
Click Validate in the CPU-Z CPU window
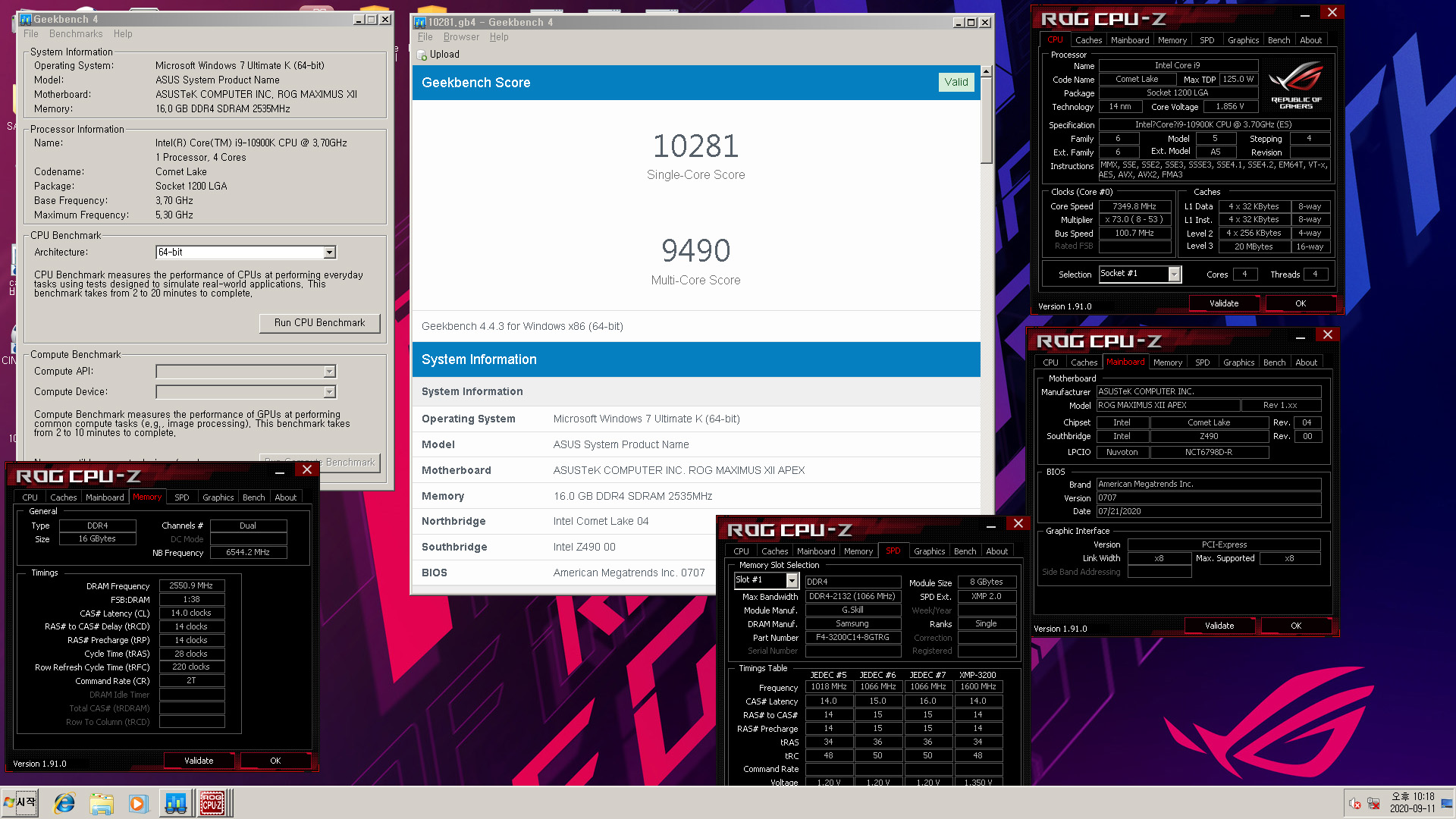(x=1224, y=303)
